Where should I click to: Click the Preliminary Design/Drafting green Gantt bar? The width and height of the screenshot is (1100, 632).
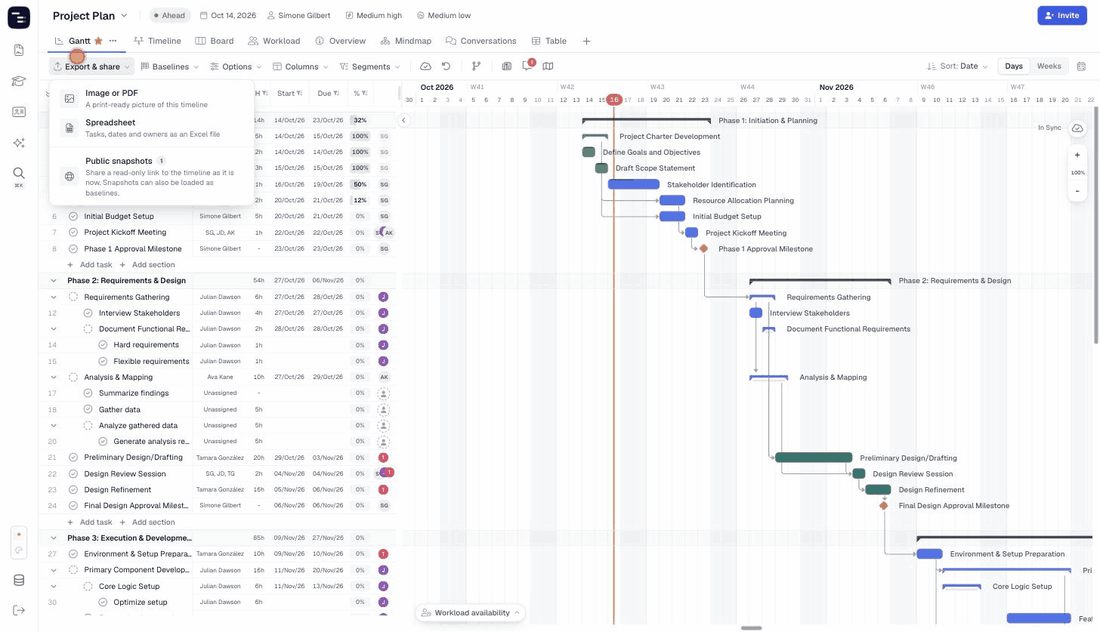[x=814, y=457]
